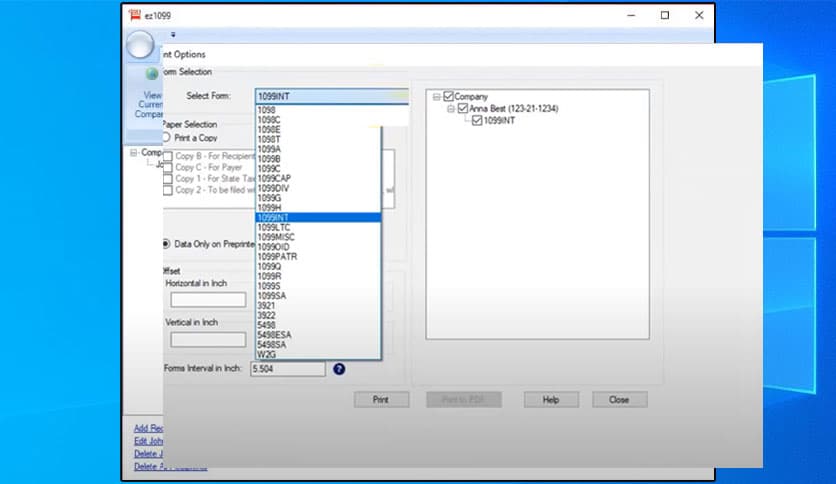The height and width of the screenshot is (484, 836).
Task: Choose 1098E from form list
Action: click(x=318, y=130)
